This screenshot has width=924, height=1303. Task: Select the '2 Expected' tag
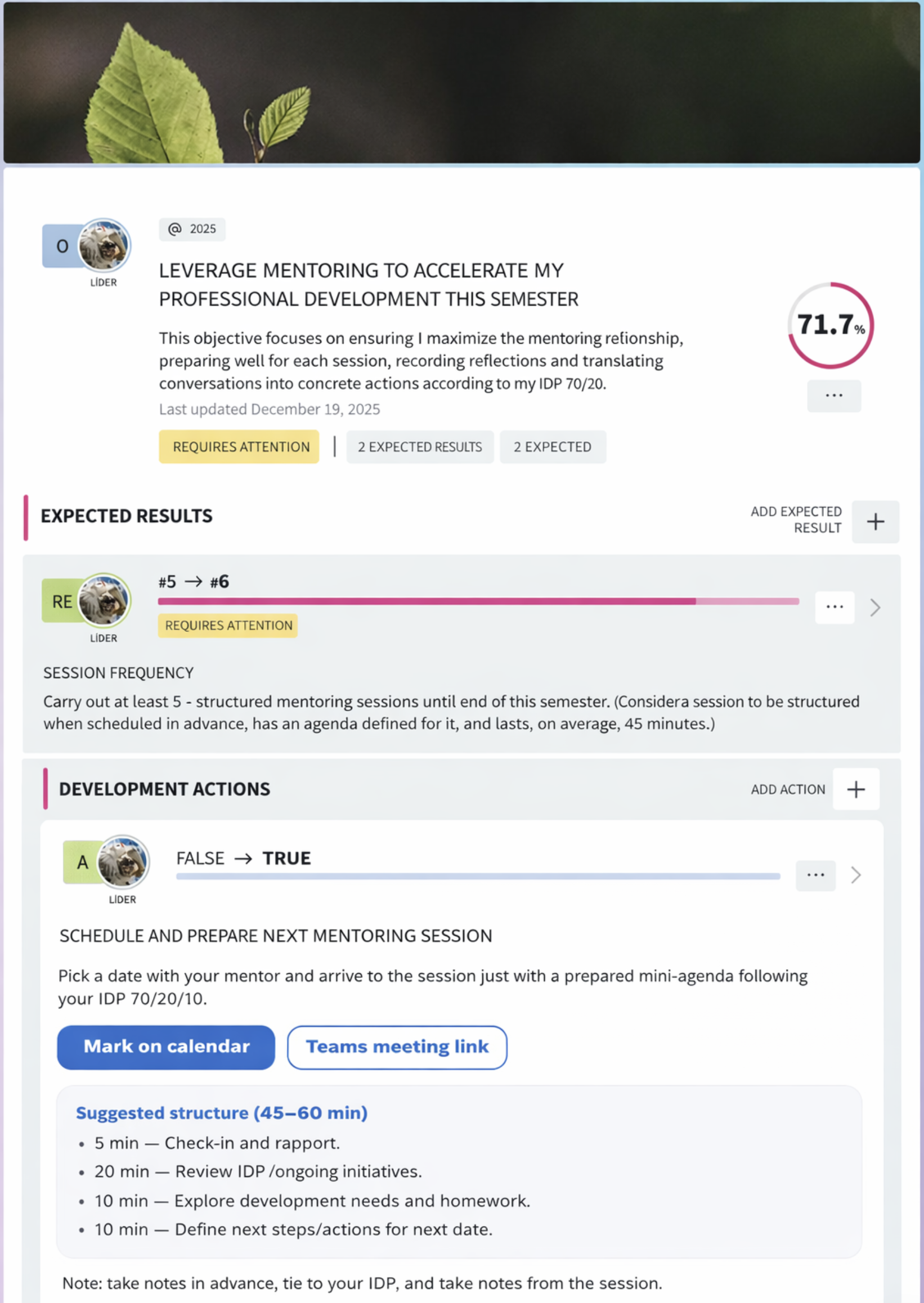553,447
